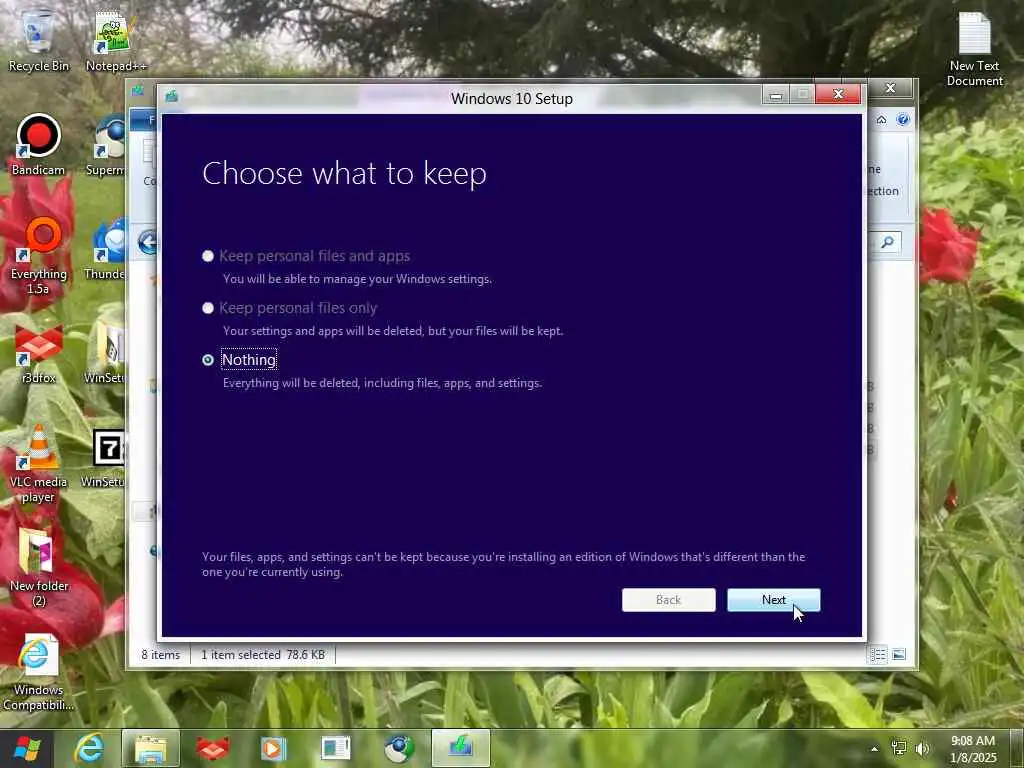Open Everything 1.5a desktop shortcut
The width and height of the screenshot is (1024, 768).
38,256
